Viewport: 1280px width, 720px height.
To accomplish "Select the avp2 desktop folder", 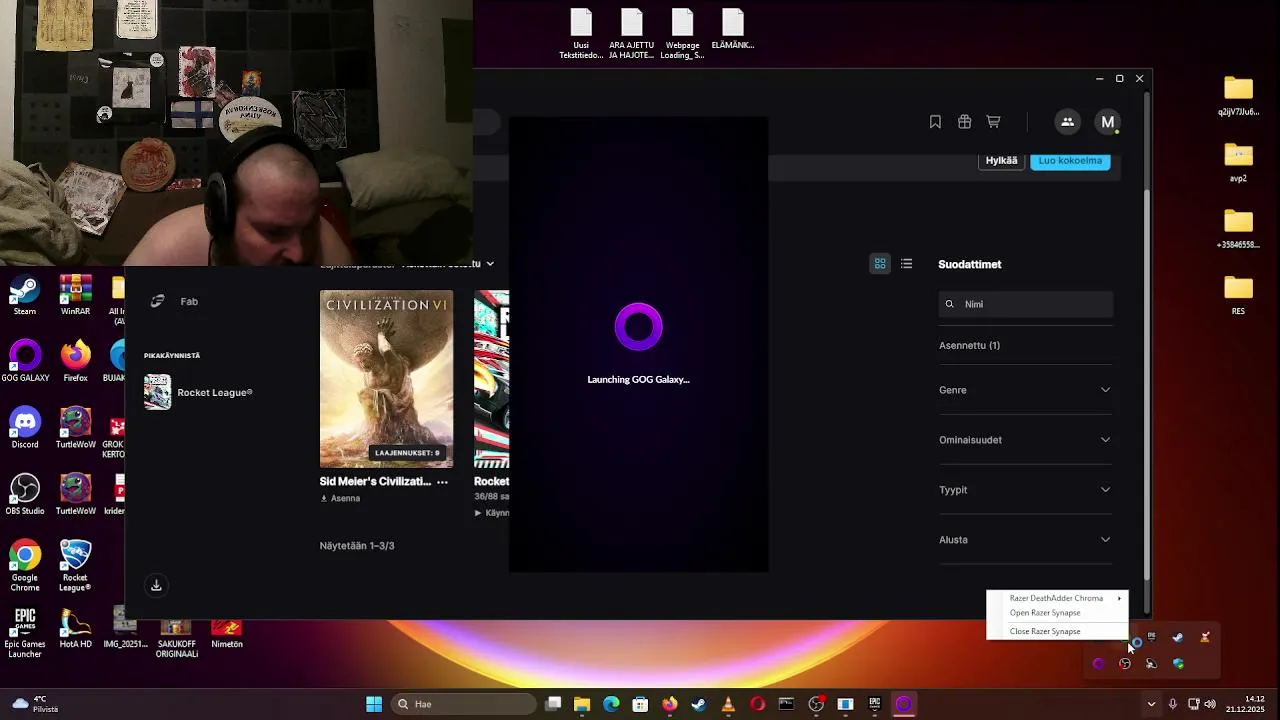I will pos(1238,162).
